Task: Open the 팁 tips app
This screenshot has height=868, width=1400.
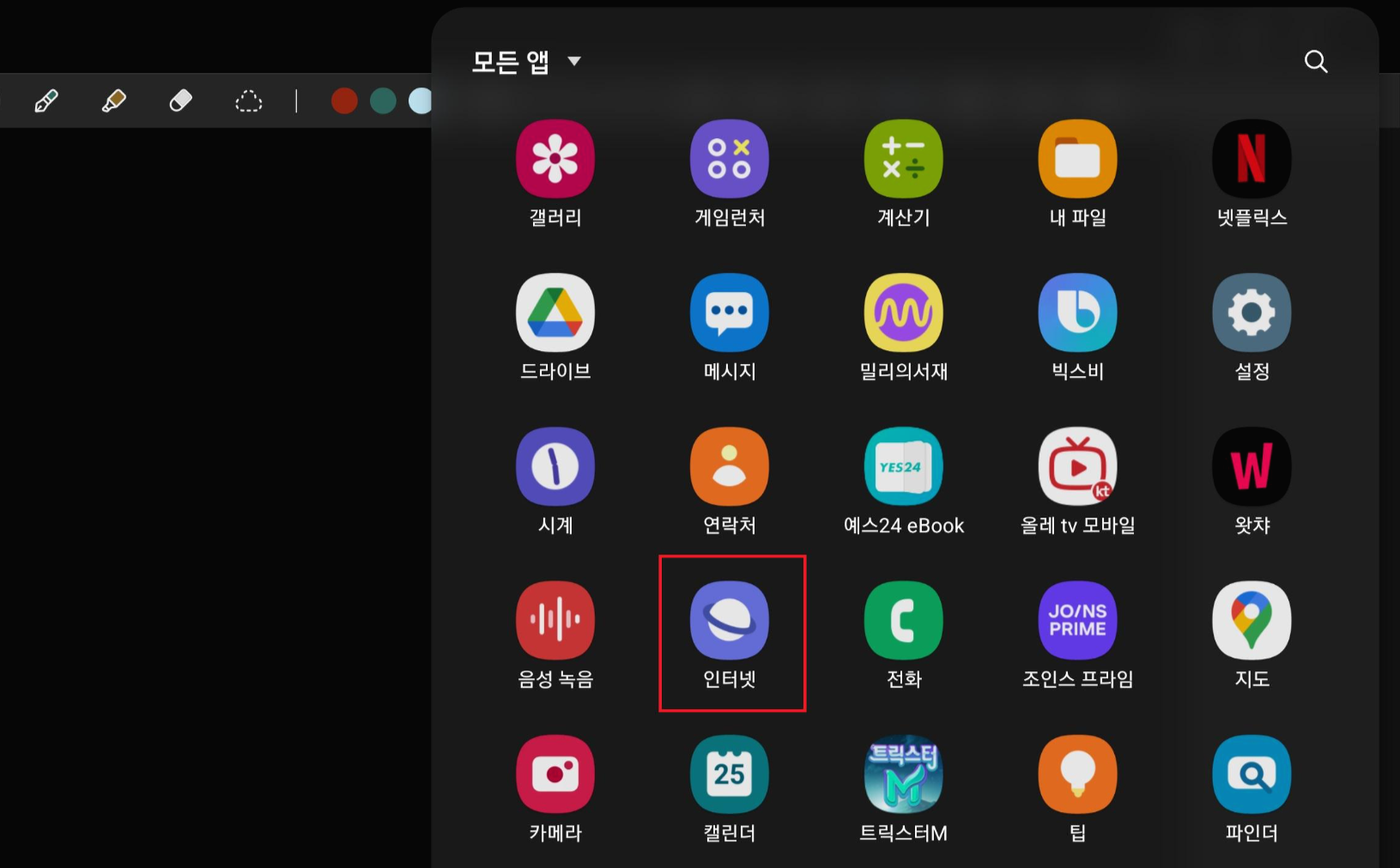Action: (1078, 774)
